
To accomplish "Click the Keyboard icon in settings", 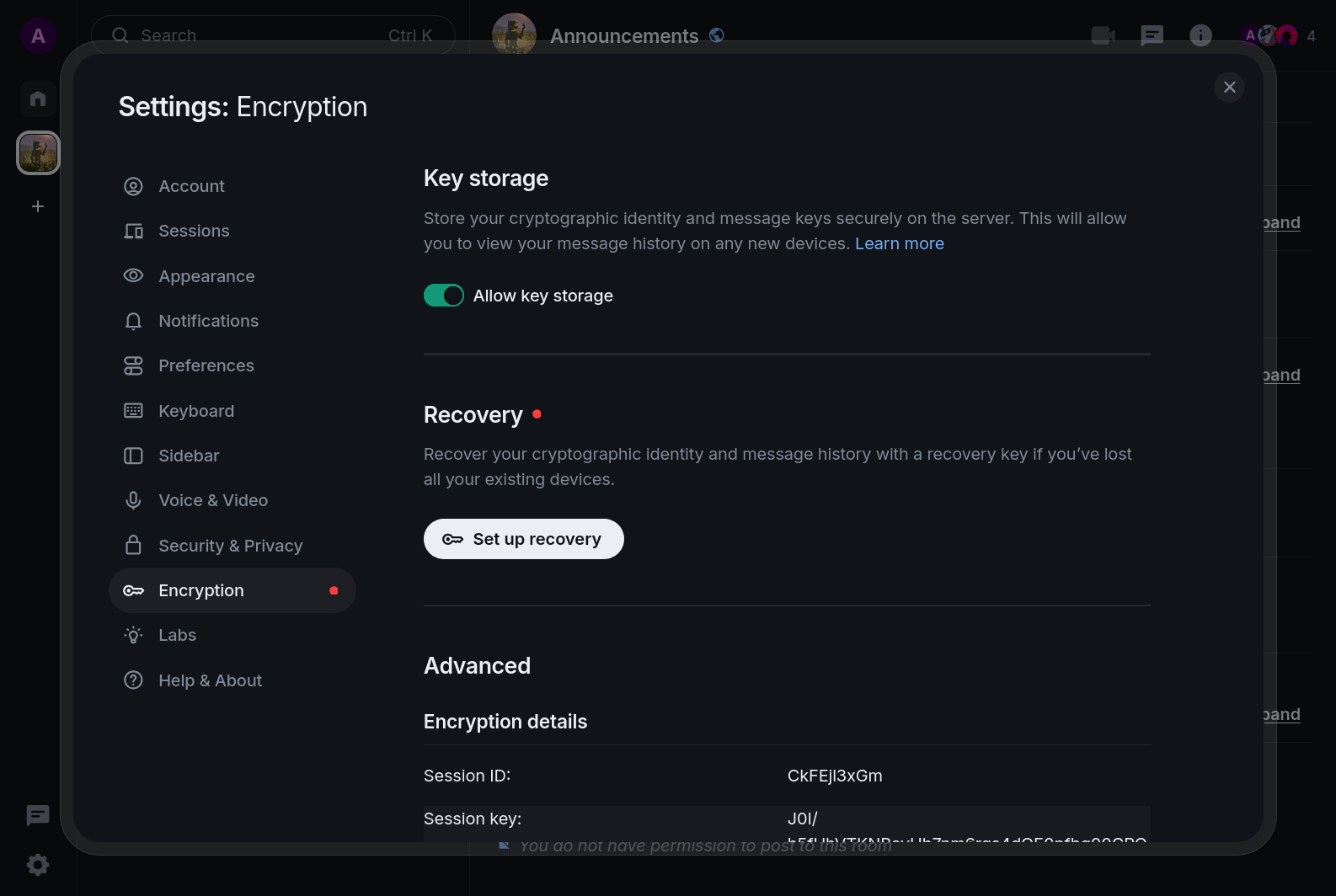I will 133,411.
